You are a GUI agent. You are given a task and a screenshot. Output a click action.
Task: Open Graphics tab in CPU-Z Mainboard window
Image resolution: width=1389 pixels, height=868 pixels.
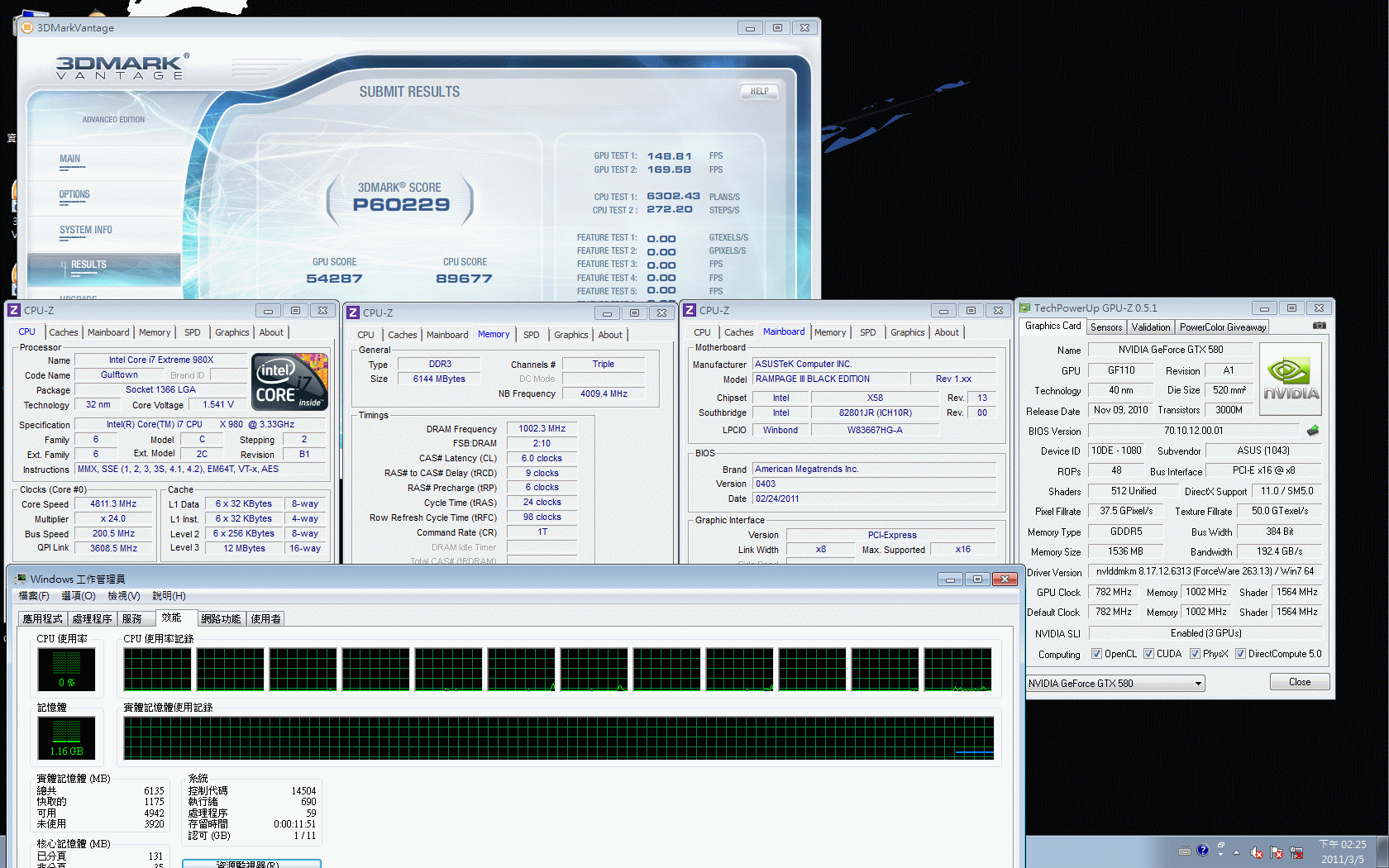908,332
